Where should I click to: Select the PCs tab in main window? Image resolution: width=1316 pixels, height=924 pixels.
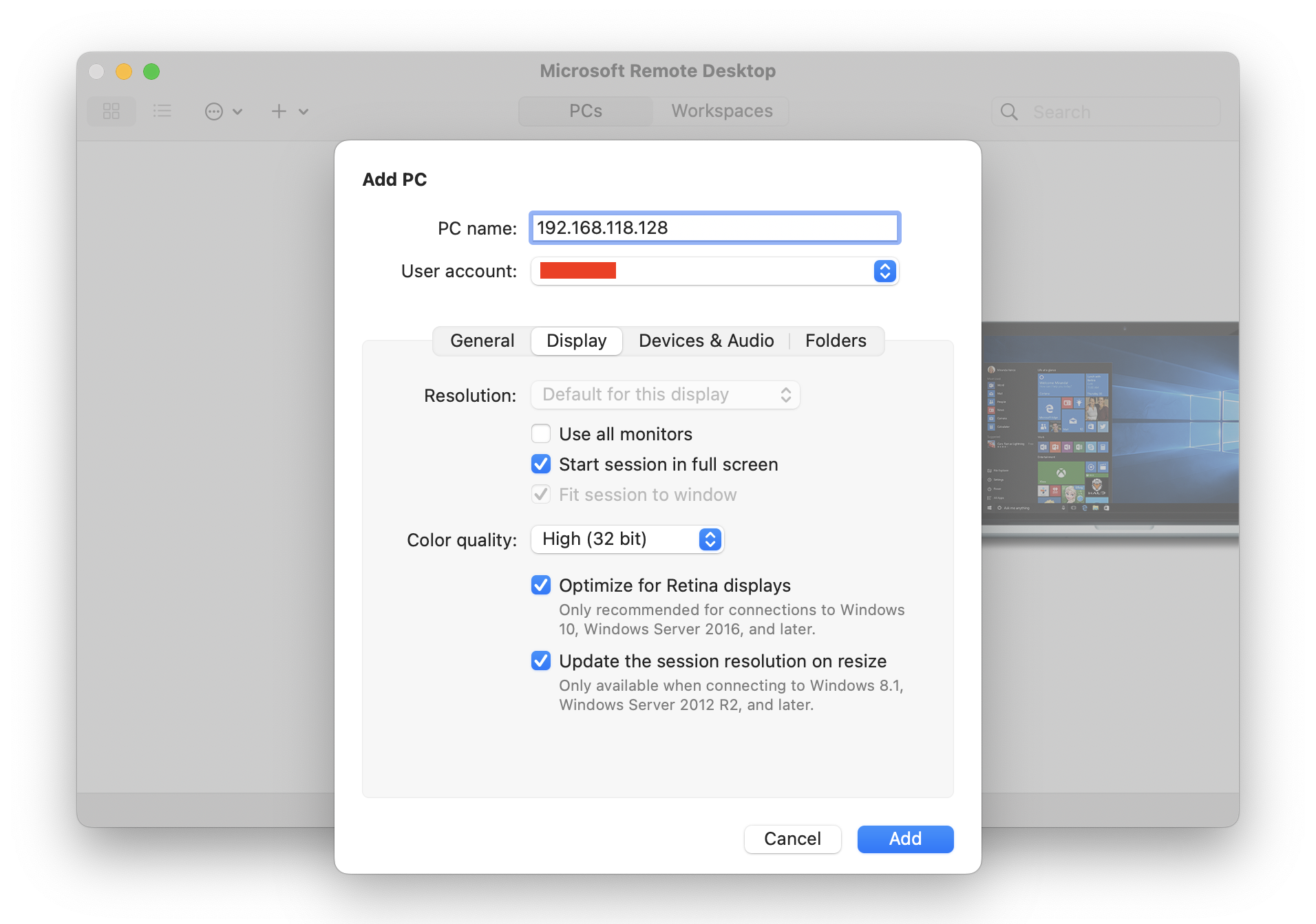click(586, 111)
